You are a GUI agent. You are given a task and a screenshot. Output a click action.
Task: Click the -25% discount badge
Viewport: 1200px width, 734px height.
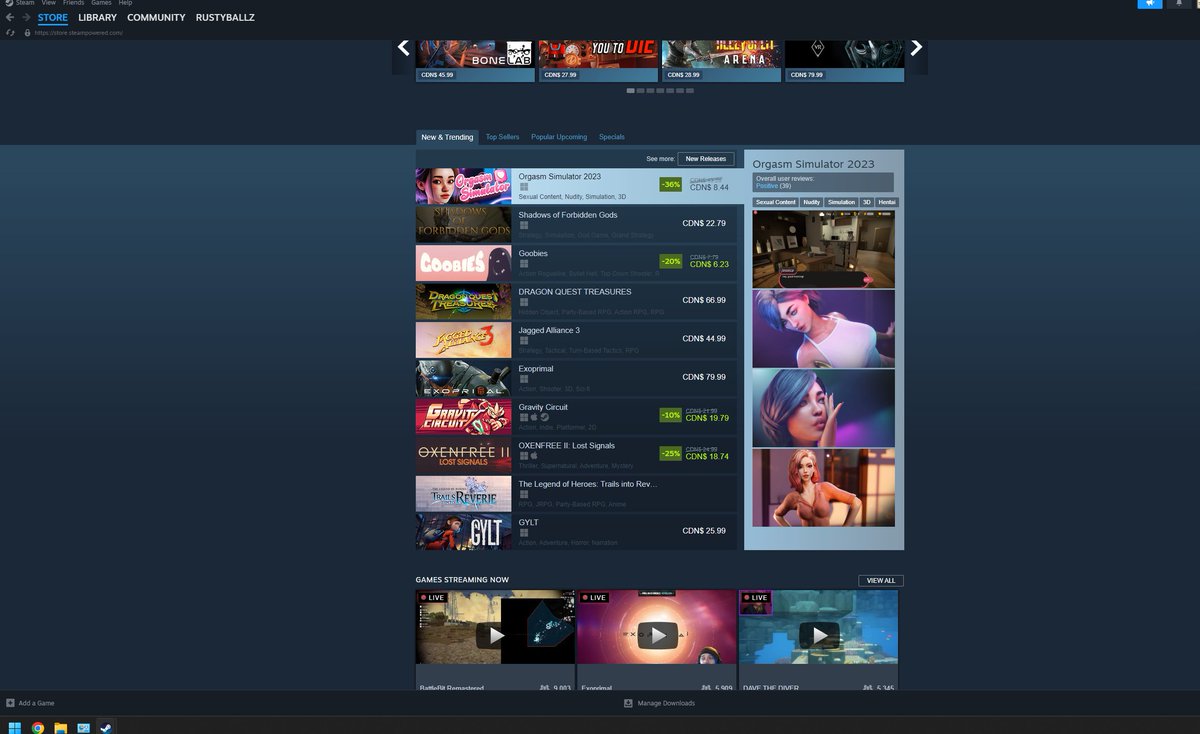pos(670,453)
